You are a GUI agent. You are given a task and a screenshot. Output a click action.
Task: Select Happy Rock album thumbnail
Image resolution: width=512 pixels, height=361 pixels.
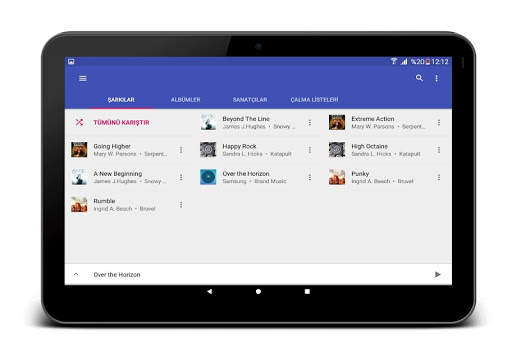[208, 150]
